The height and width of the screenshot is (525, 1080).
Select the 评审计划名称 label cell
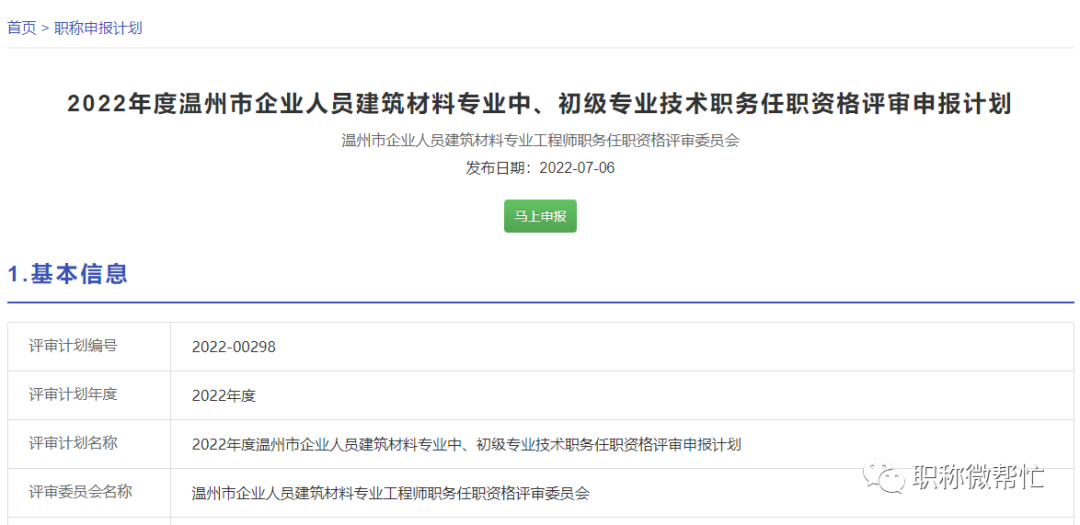coord(90,444)
